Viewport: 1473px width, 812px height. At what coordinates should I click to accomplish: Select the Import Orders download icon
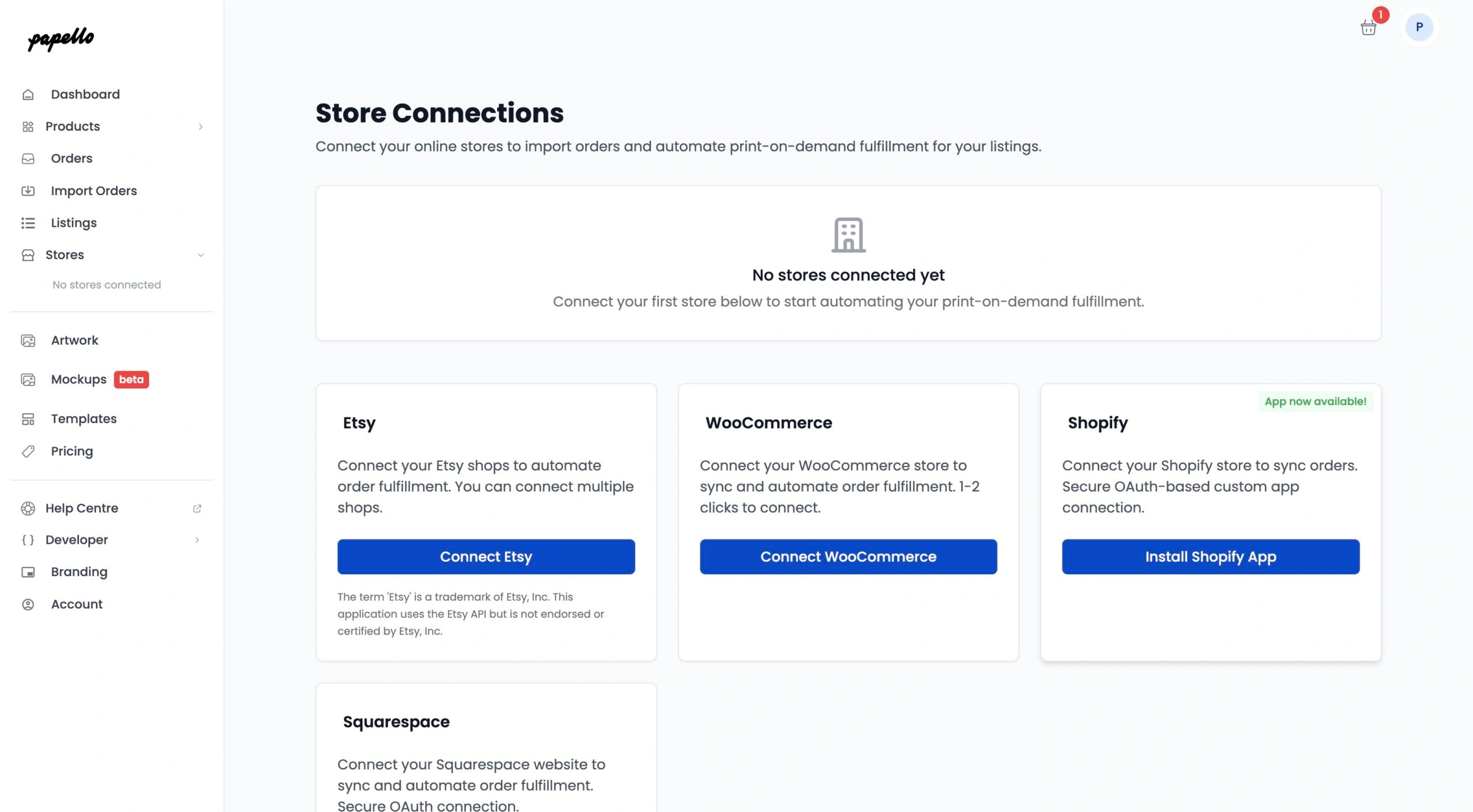pos(28,190)
